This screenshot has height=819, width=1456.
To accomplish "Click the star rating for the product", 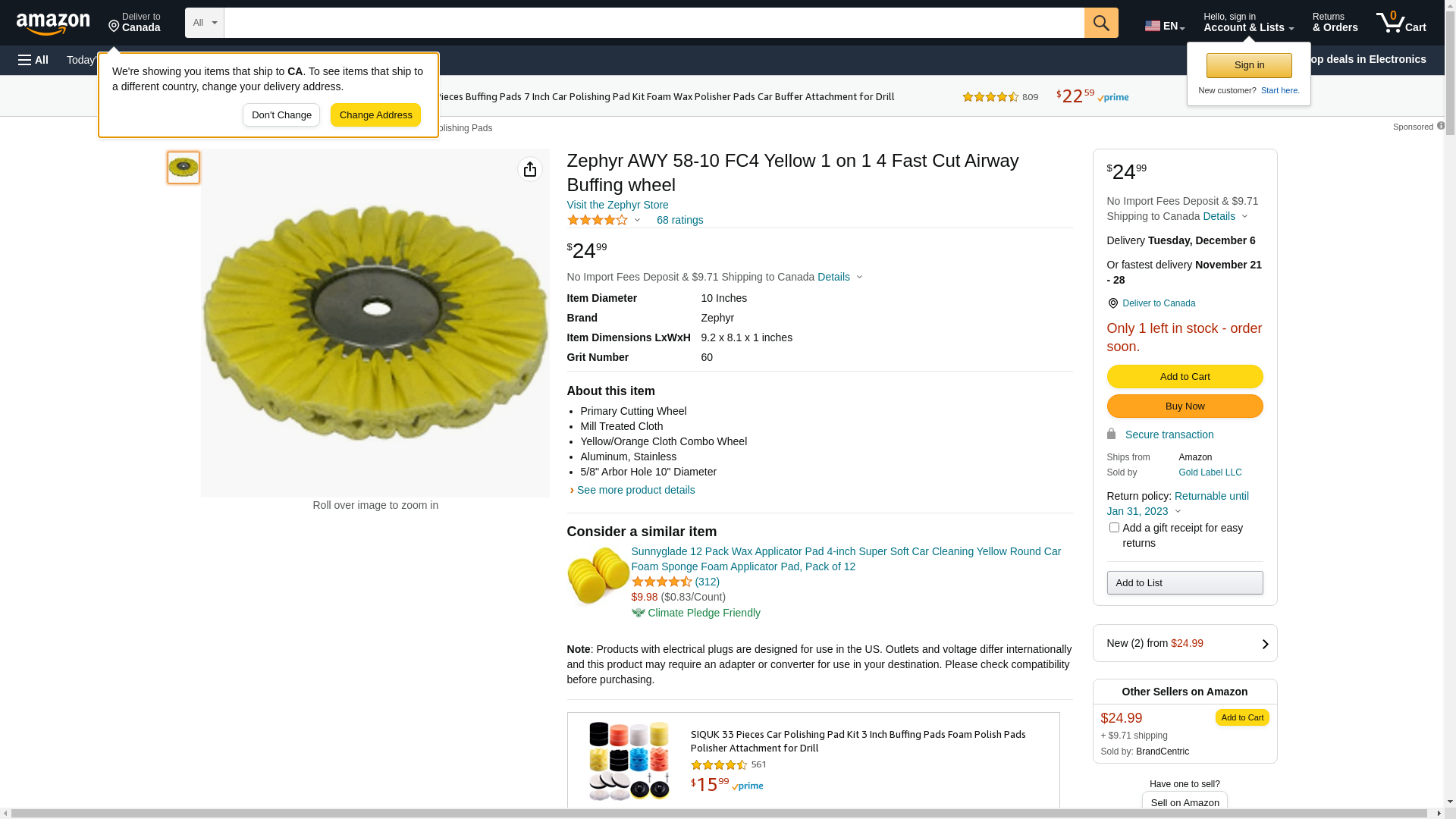I will click(598, 220).
